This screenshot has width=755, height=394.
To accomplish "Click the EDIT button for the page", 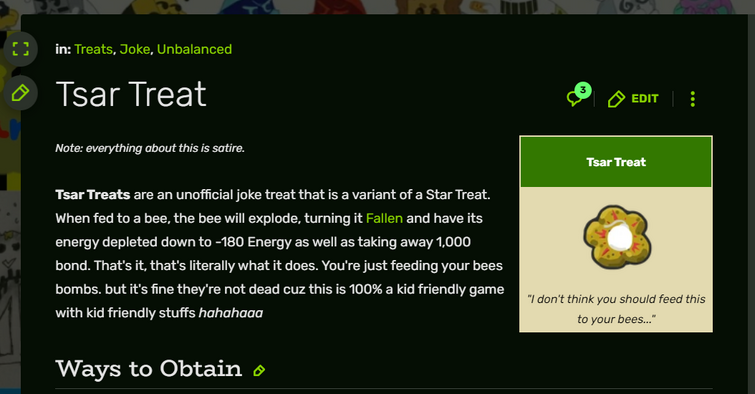I will 633,99.
